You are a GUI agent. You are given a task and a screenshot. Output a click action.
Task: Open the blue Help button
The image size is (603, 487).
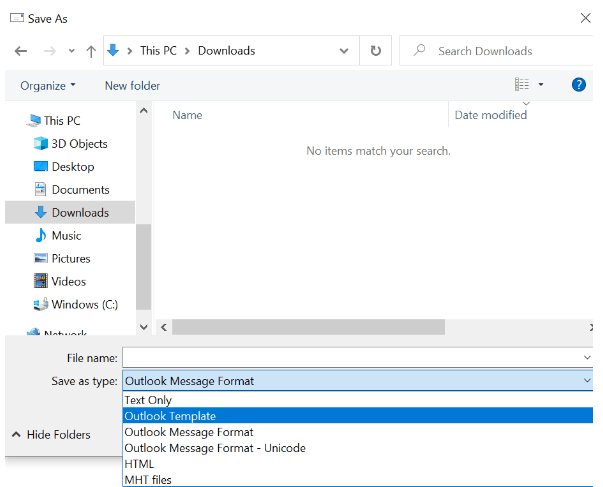tap(579, 85)
